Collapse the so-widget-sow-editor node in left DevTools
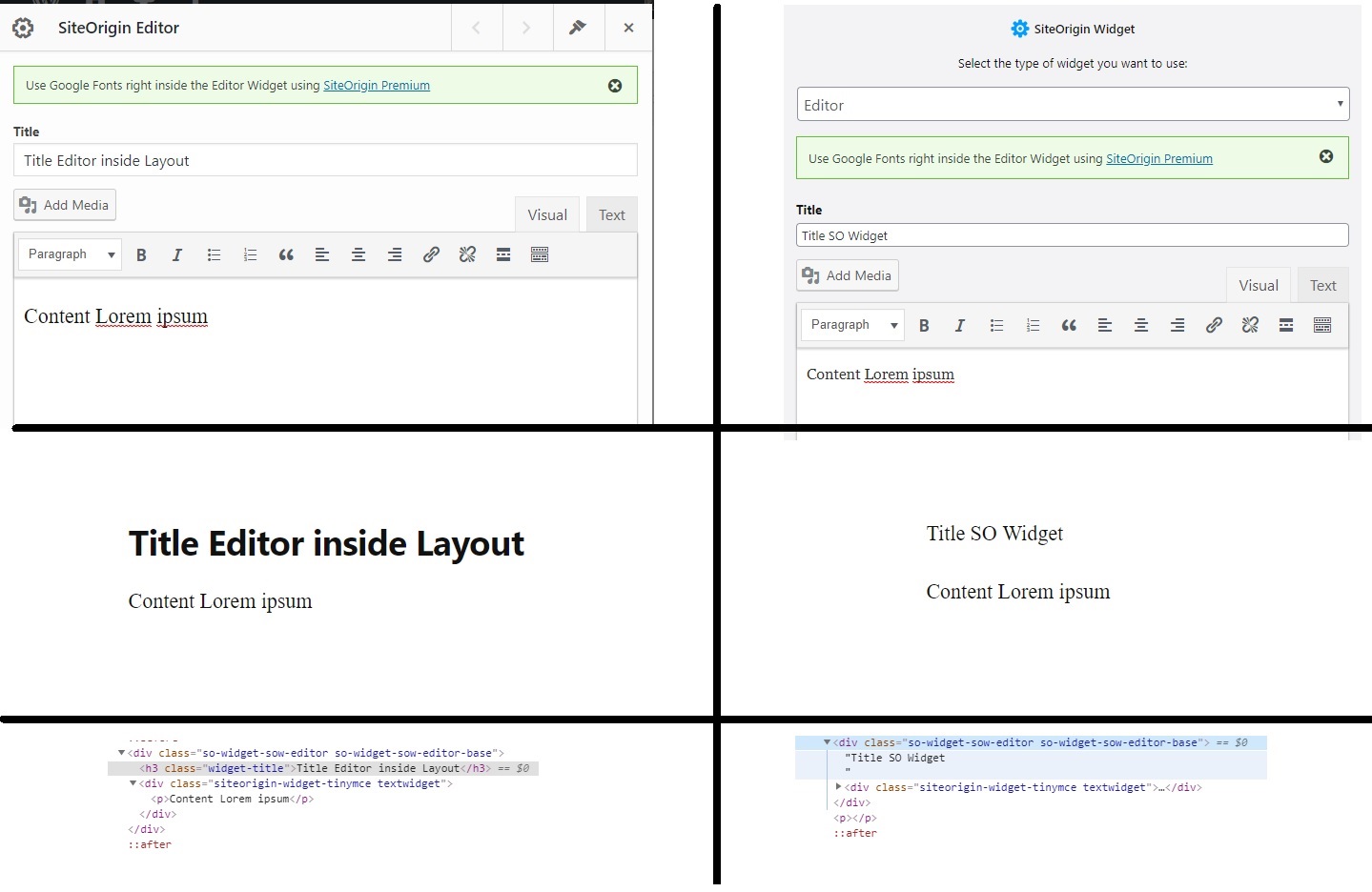Viewport: 1372px width, 892px height. coord(119,753)
